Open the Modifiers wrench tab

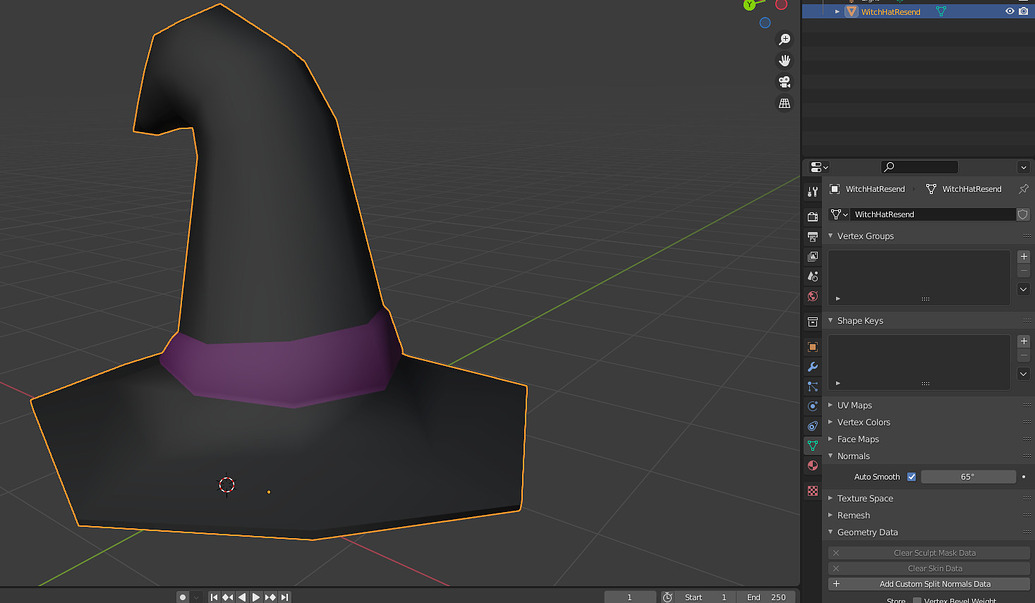point(813,367)
